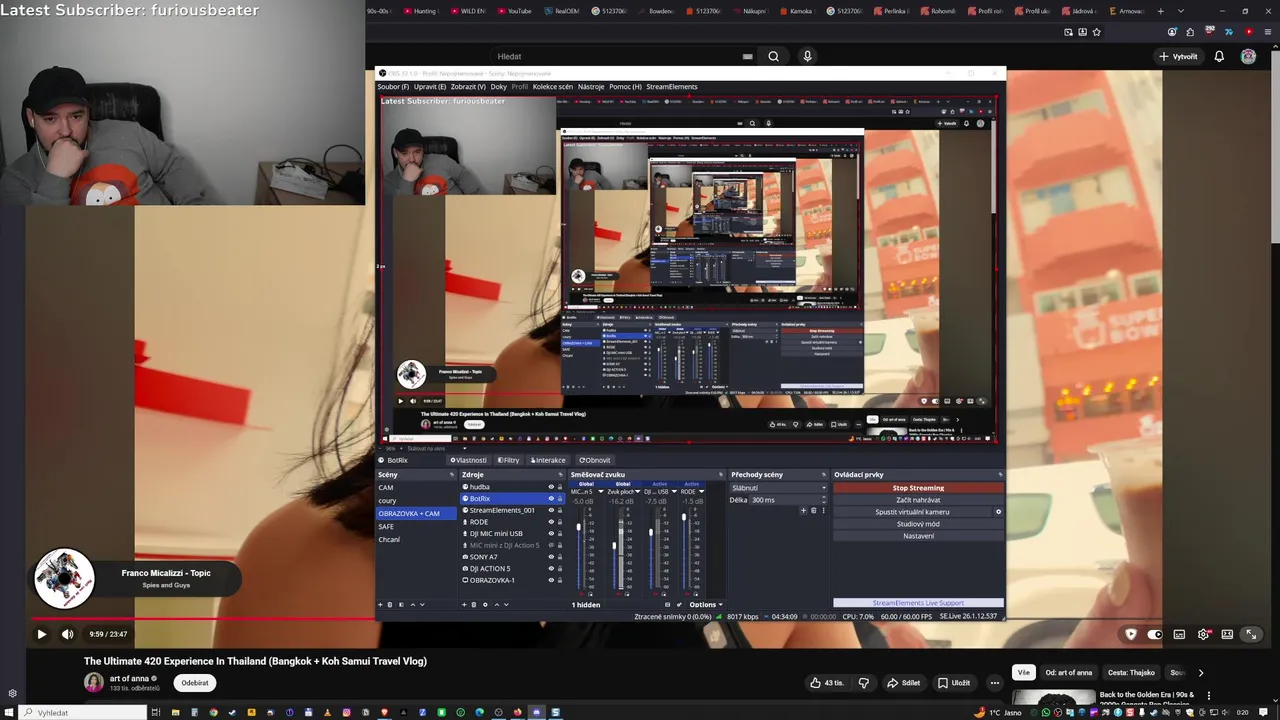
Task: Switch to theater mode in player
Action: [1227, 634]
